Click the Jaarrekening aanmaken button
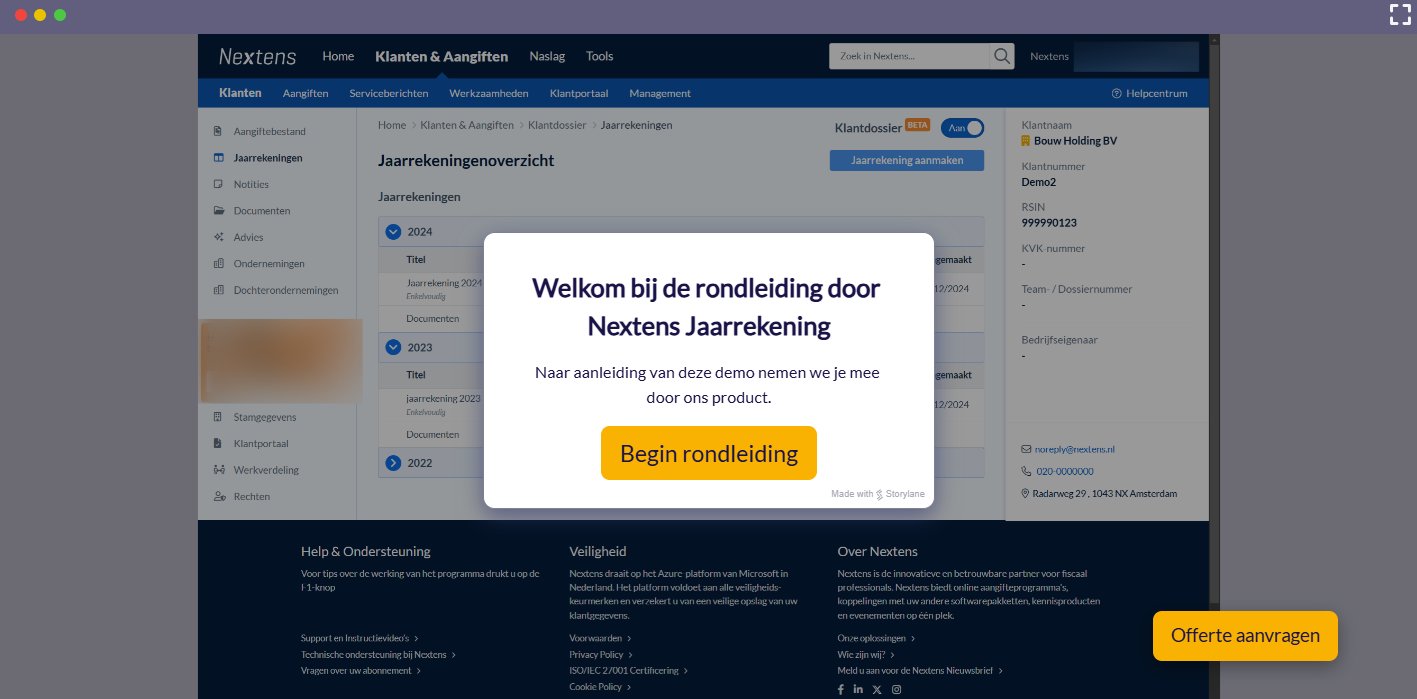1417x699 pixels. click(x=907, y=160)
